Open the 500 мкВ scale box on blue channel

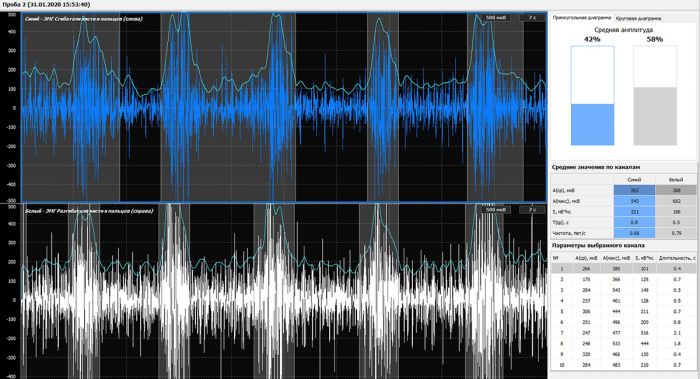(496, 18)
